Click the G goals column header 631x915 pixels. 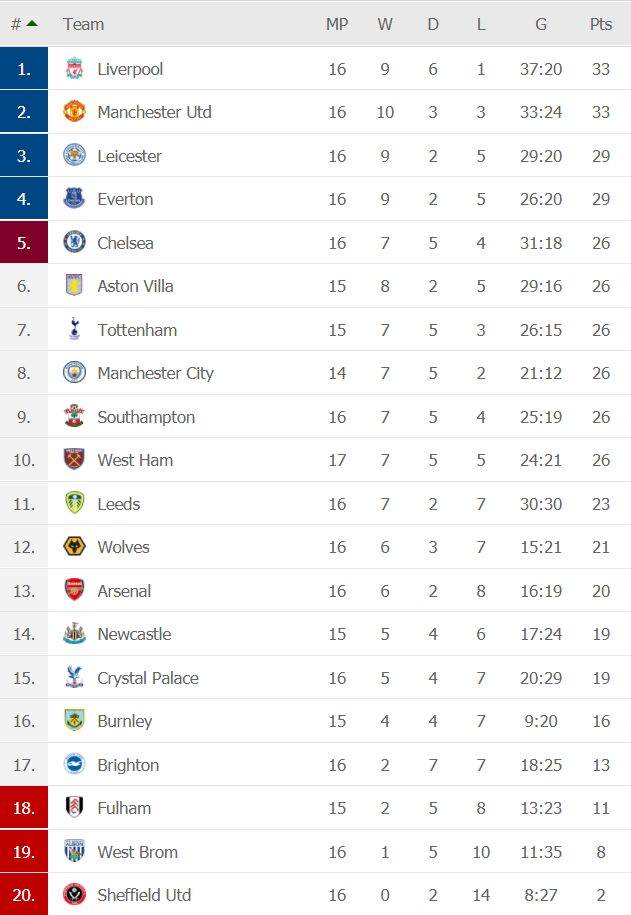(540, 24)
